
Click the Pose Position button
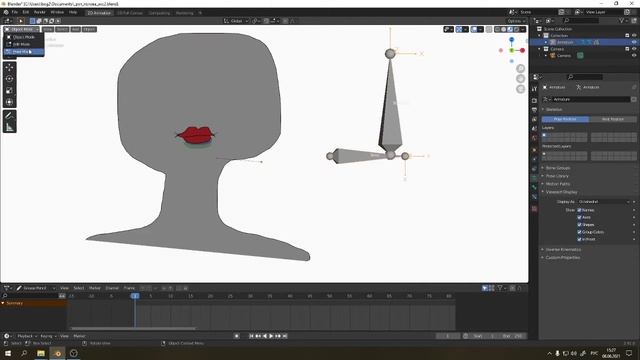(x=565, y=119)
